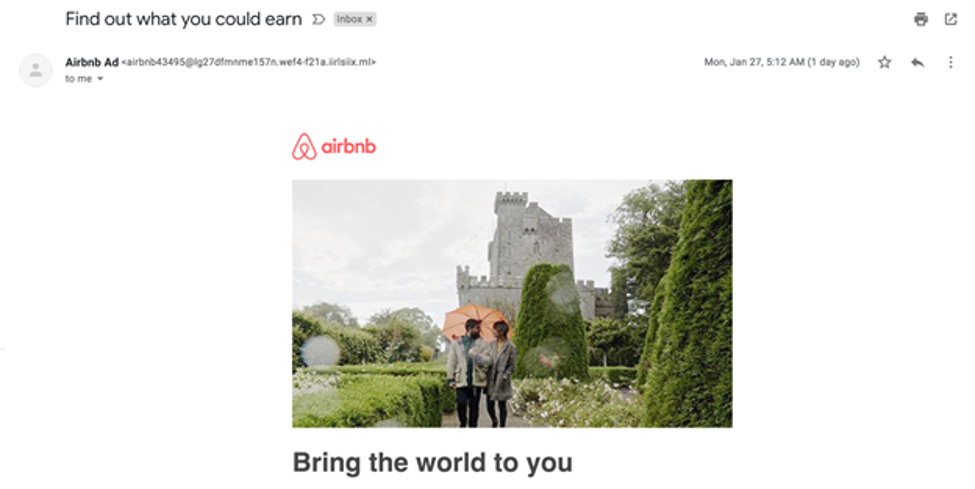Expand recipient details arrow next to 'to me'
975x489 pixels.
pos(99,79)
